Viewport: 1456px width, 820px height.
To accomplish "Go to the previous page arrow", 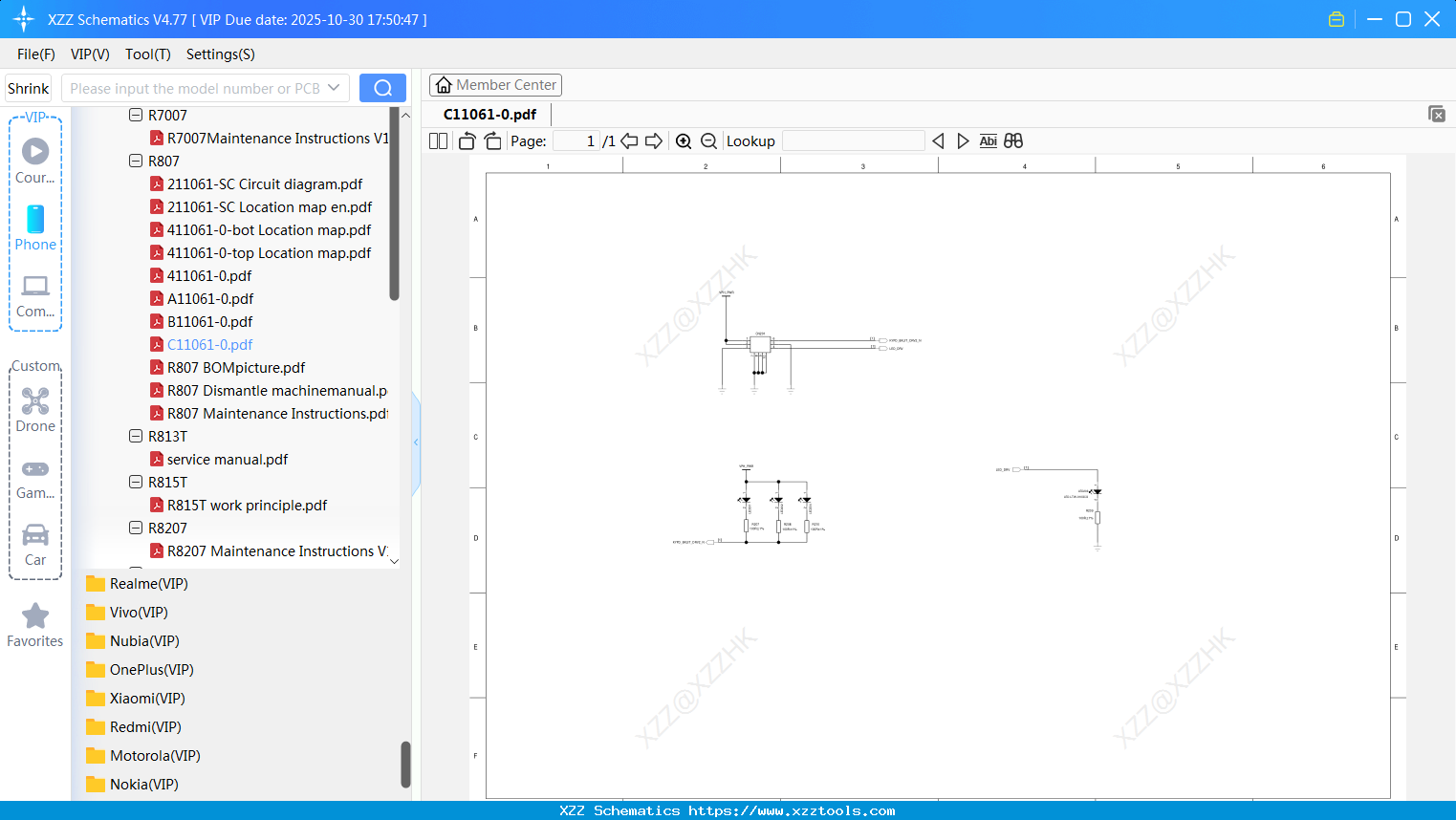I will [629, 141].
